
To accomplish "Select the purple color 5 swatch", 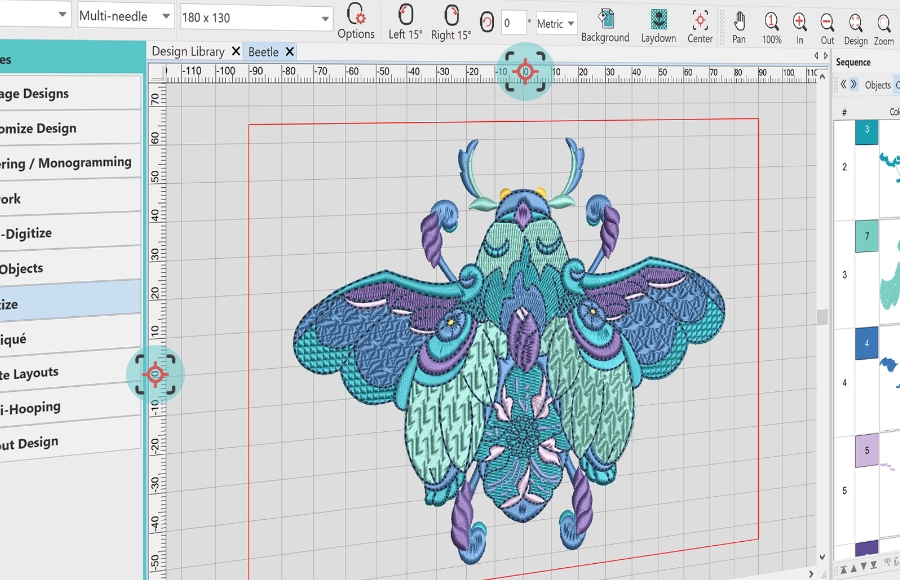I will point(866,451).
